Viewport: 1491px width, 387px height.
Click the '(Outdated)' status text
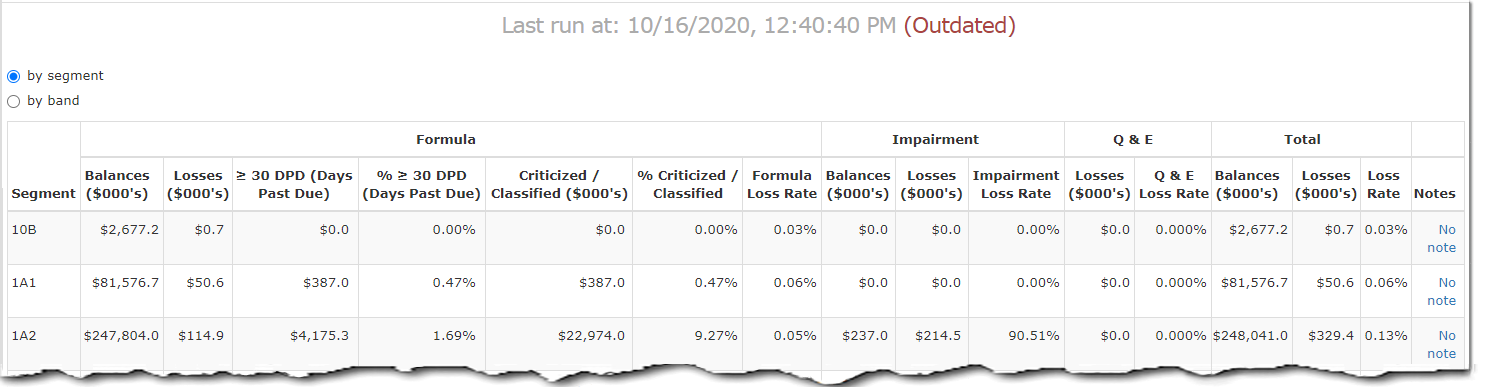coord(959,26)
